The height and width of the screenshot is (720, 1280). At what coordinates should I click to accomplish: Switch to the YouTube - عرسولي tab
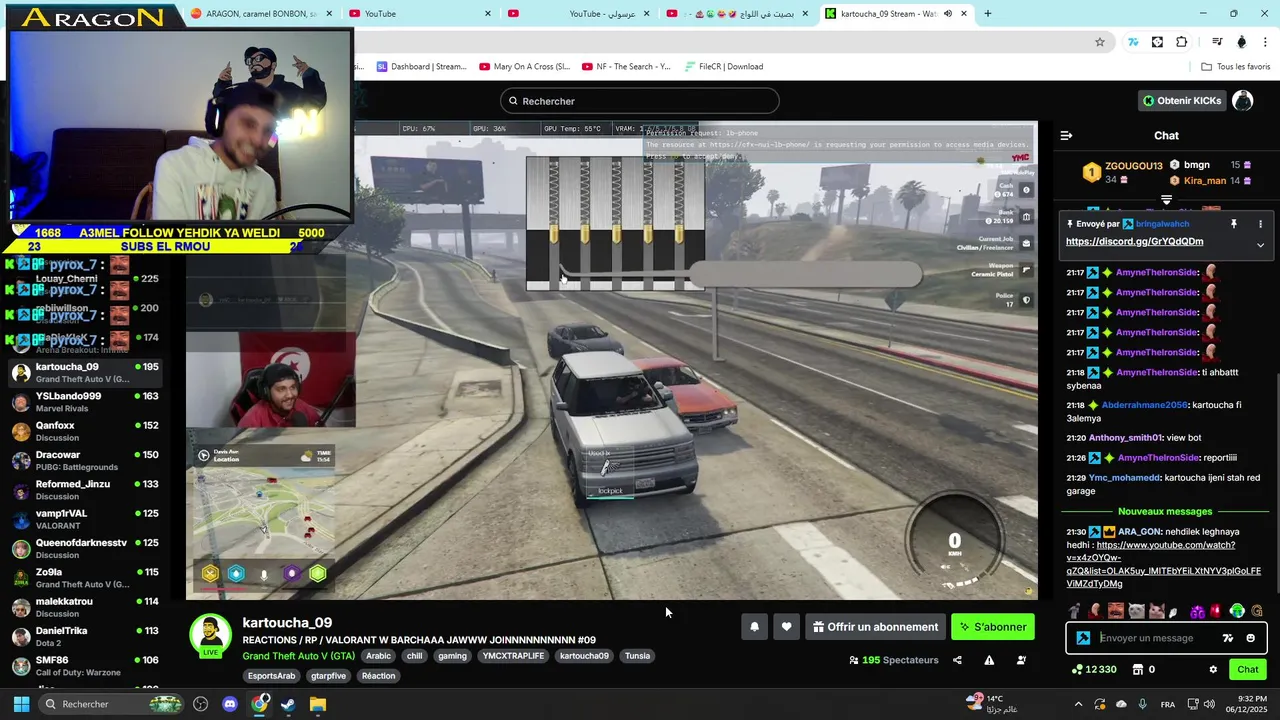pyautogui.click(x=580, y=14)
